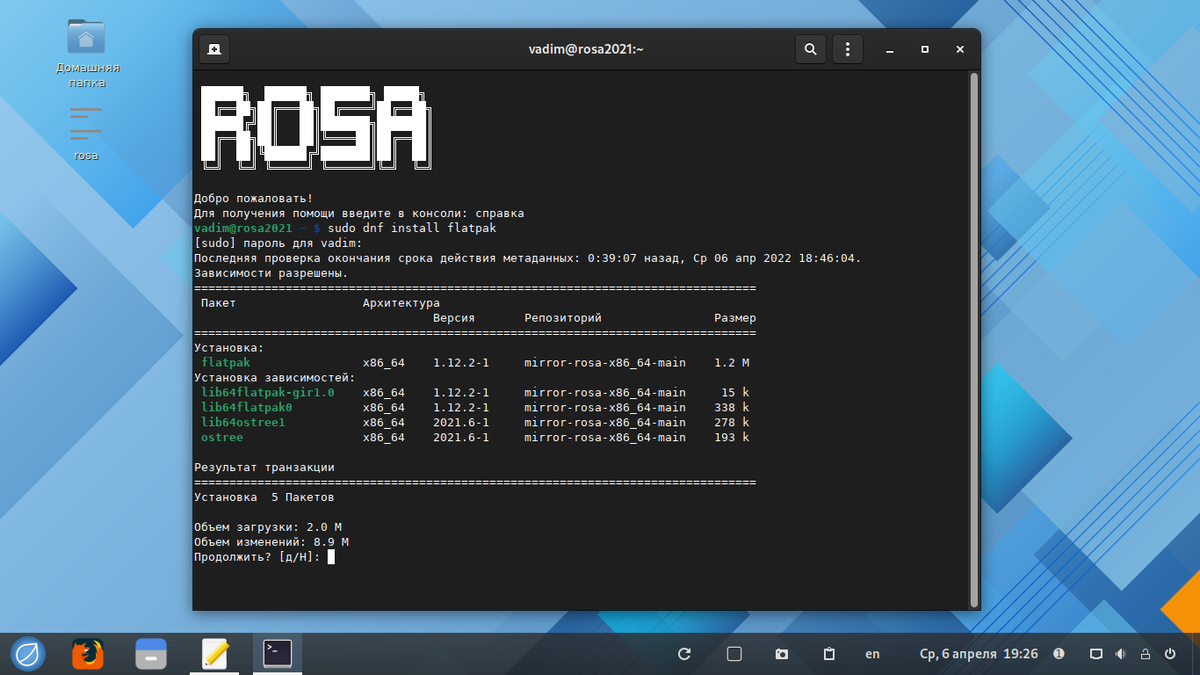Click the 'Размер' column header
Viewport: 1200px width, 675px height.
[x=735, y=317]
